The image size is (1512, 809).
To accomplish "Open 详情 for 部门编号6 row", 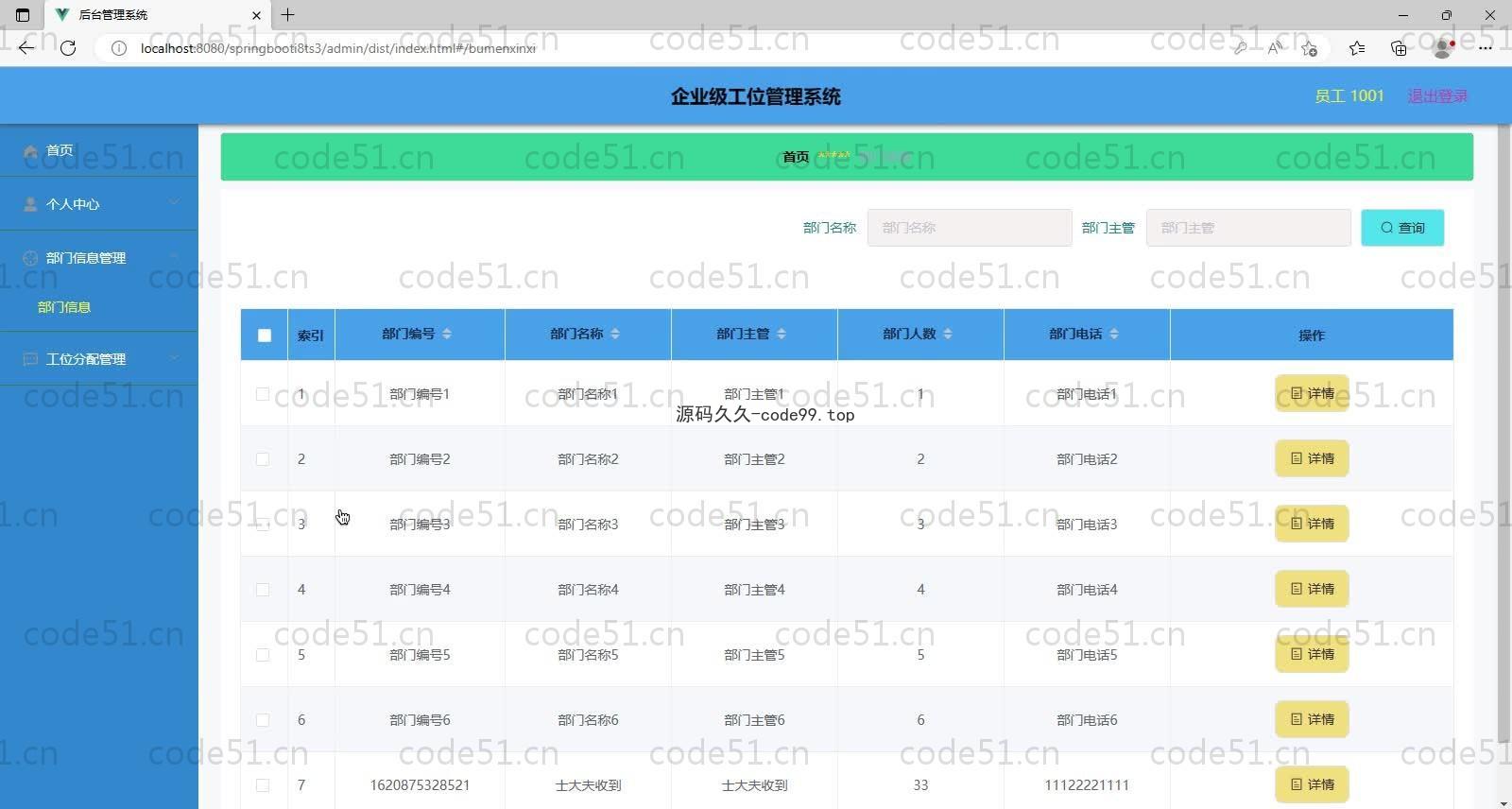I will (x=1312, y=719).
